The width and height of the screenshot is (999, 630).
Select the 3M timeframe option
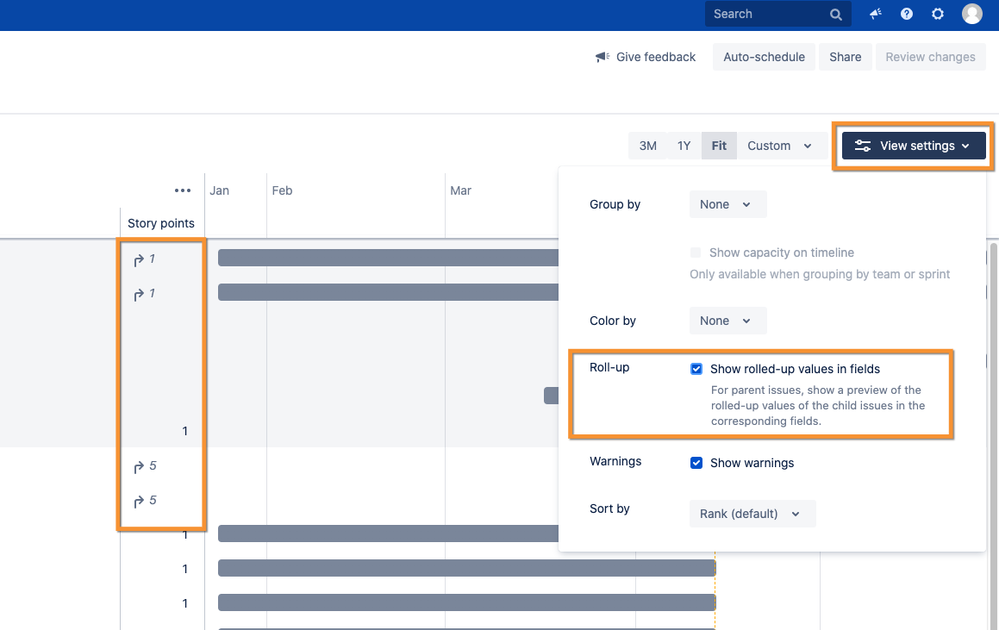pos(648,146)
